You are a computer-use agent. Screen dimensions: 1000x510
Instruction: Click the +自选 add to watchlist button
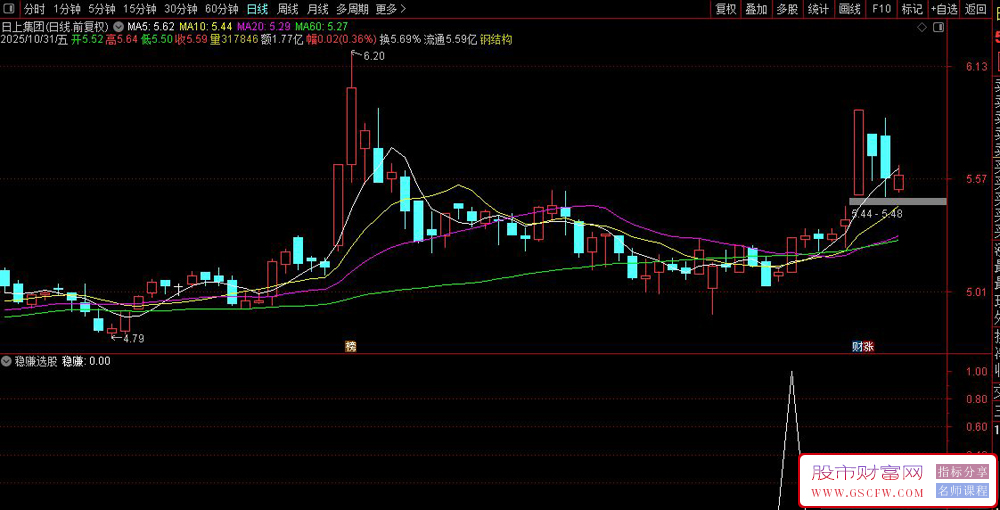pos(943,9)
